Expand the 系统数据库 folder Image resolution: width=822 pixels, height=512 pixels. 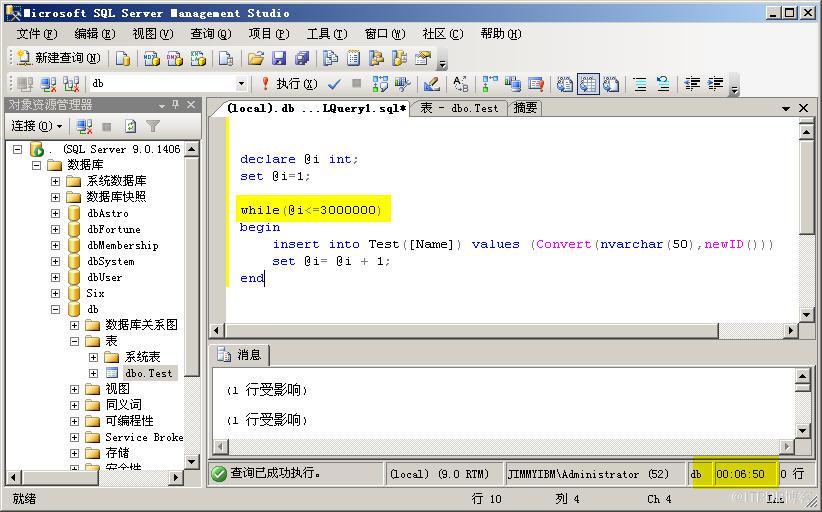click(x=55, y=181)
